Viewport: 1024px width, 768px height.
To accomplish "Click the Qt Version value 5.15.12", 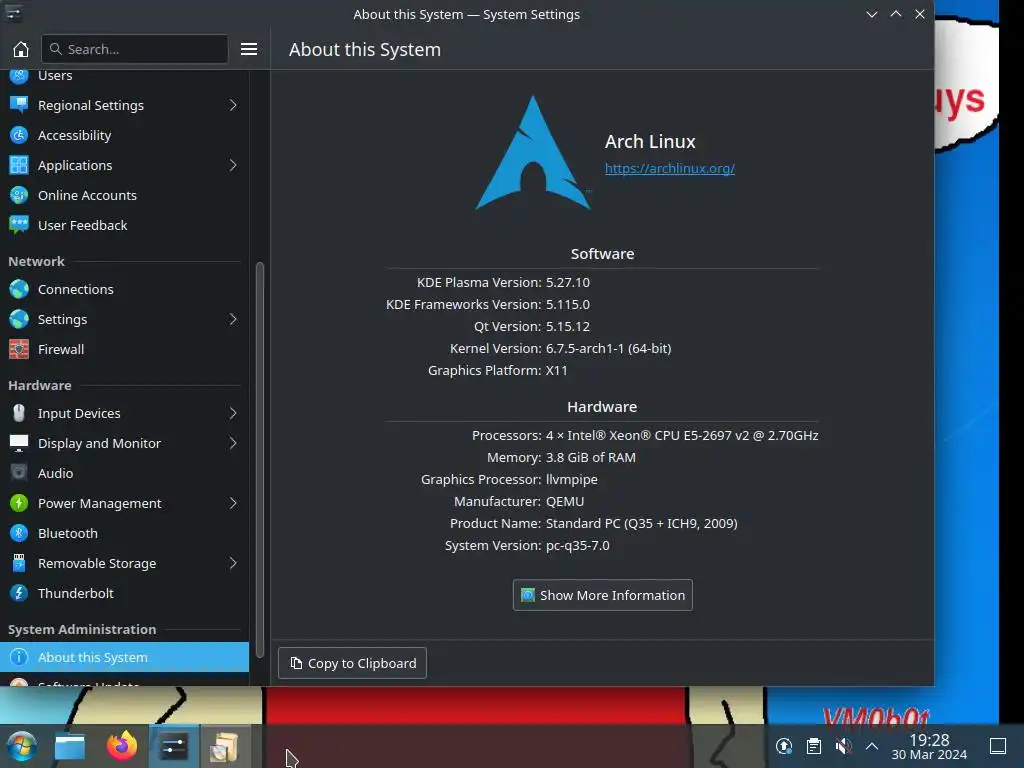I will [568, 326].
